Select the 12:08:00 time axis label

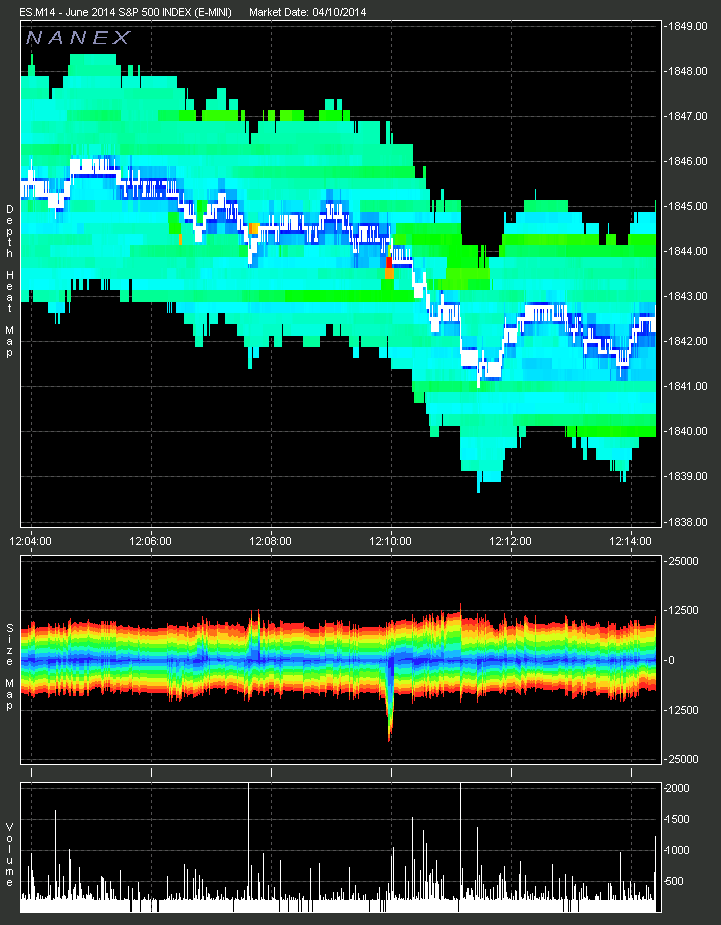271,540
